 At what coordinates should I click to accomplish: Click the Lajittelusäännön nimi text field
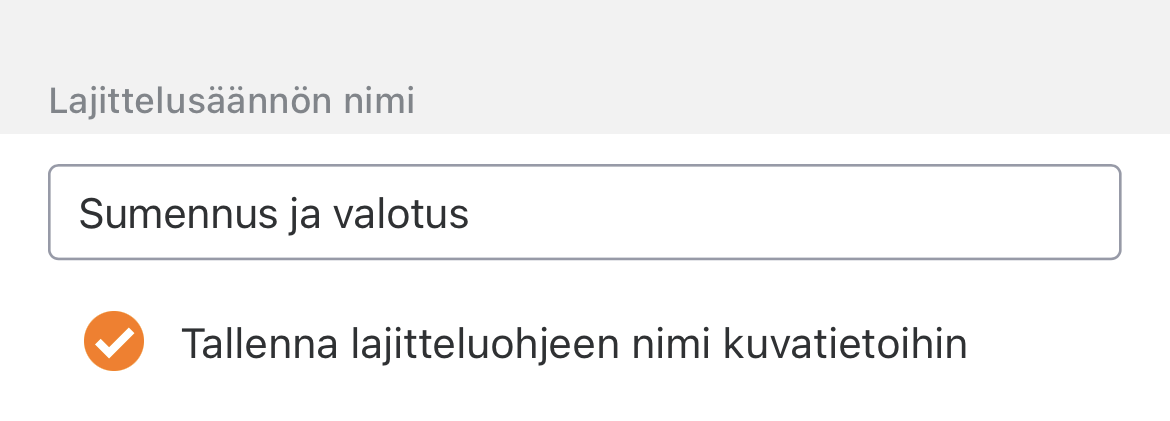click(584, 213)
